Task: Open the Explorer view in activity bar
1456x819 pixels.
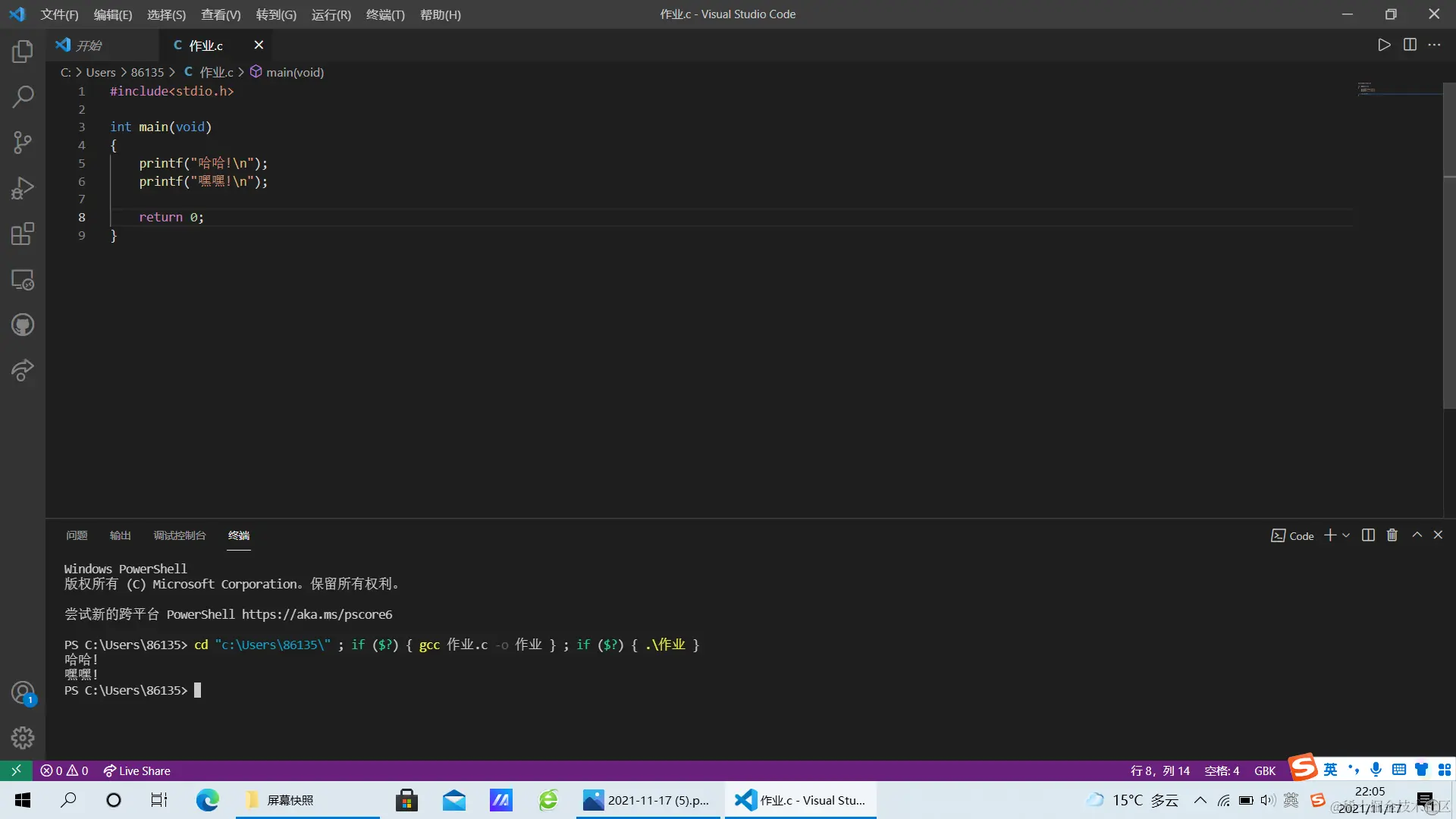Action: pos(23,52)
